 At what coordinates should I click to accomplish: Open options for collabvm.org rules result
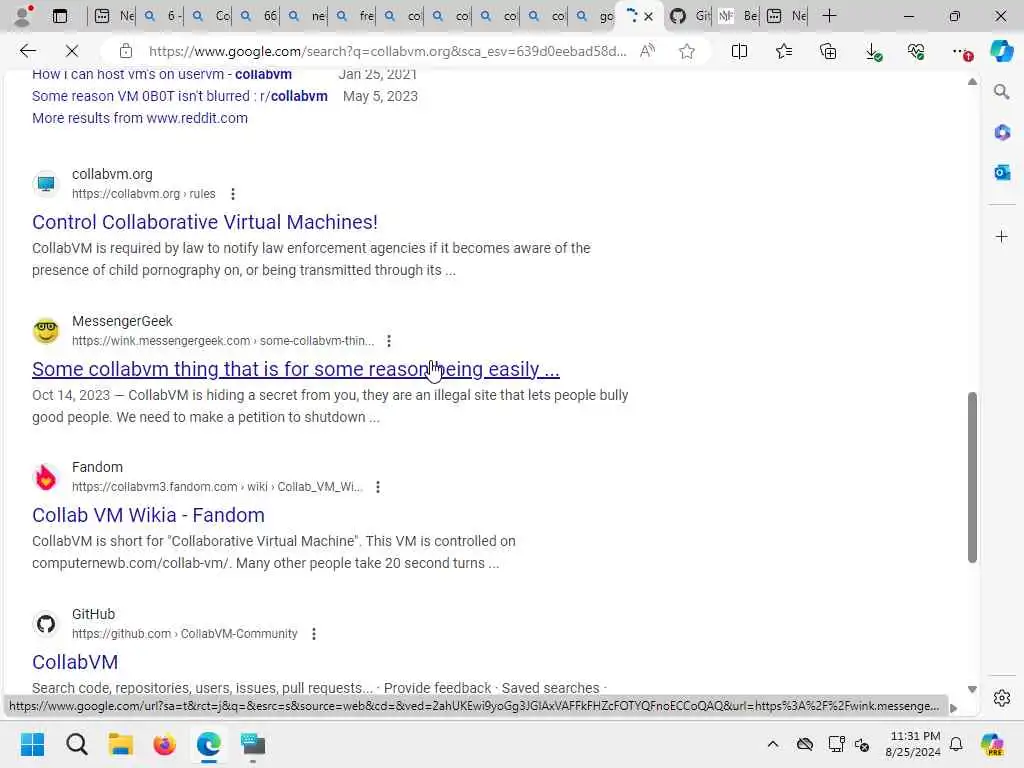(232, 194)
